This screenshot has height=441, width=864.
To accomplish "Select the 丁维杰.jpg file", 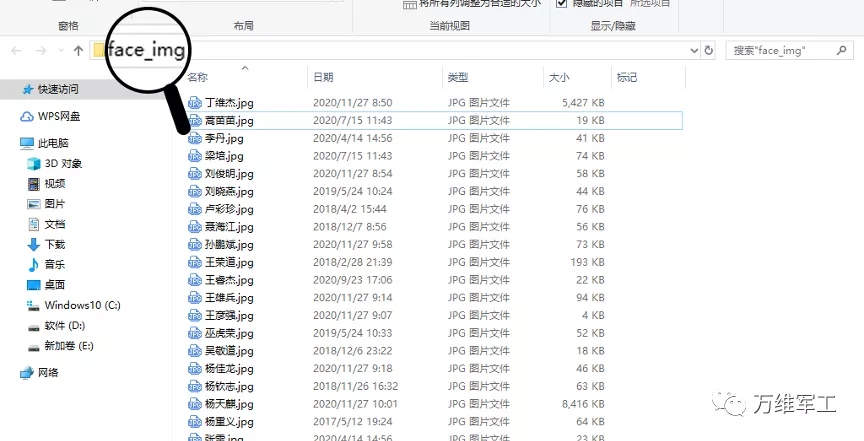I will coord(229,102).
